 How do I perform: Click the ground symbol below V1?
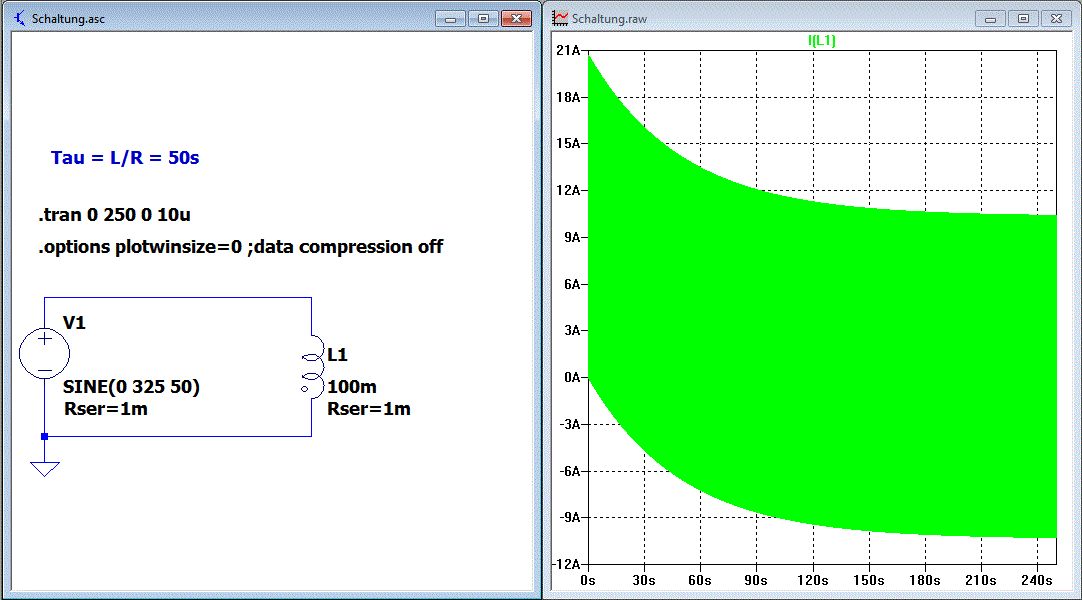(x=44, y=467)
